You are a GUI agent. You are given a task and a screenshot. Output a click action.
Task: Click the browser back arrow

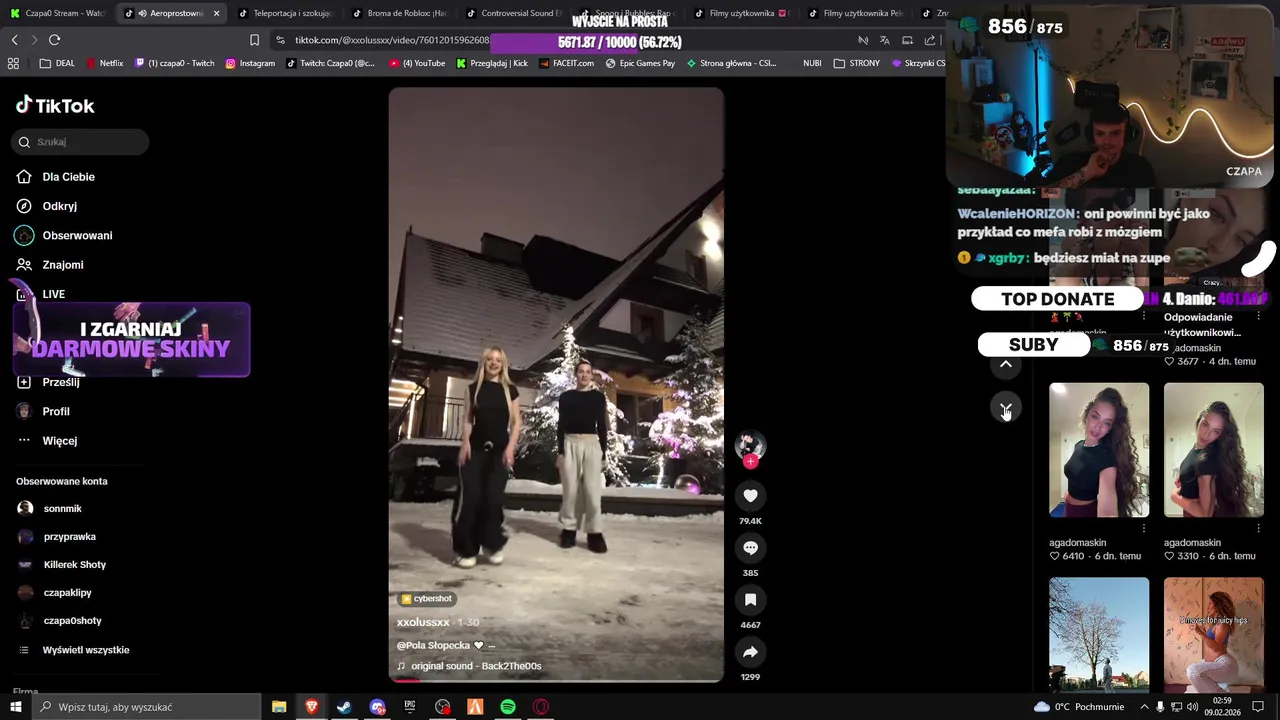(x=14, y=40)
